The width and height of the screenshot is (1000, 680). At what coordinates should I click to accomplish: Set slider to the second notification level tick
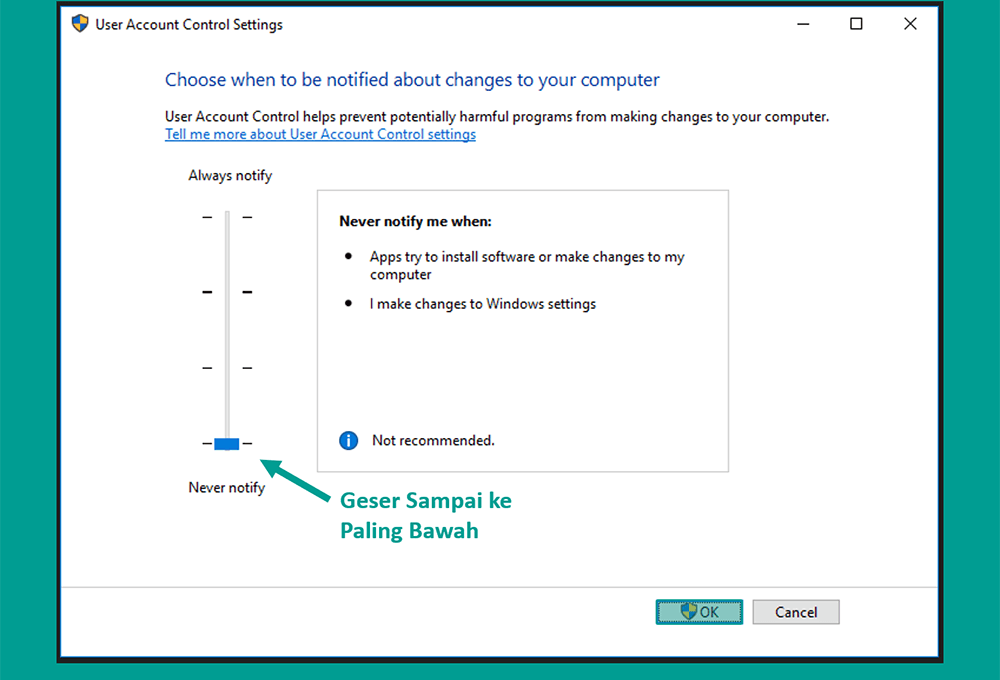pyautogui.click(x=227, y=292)
